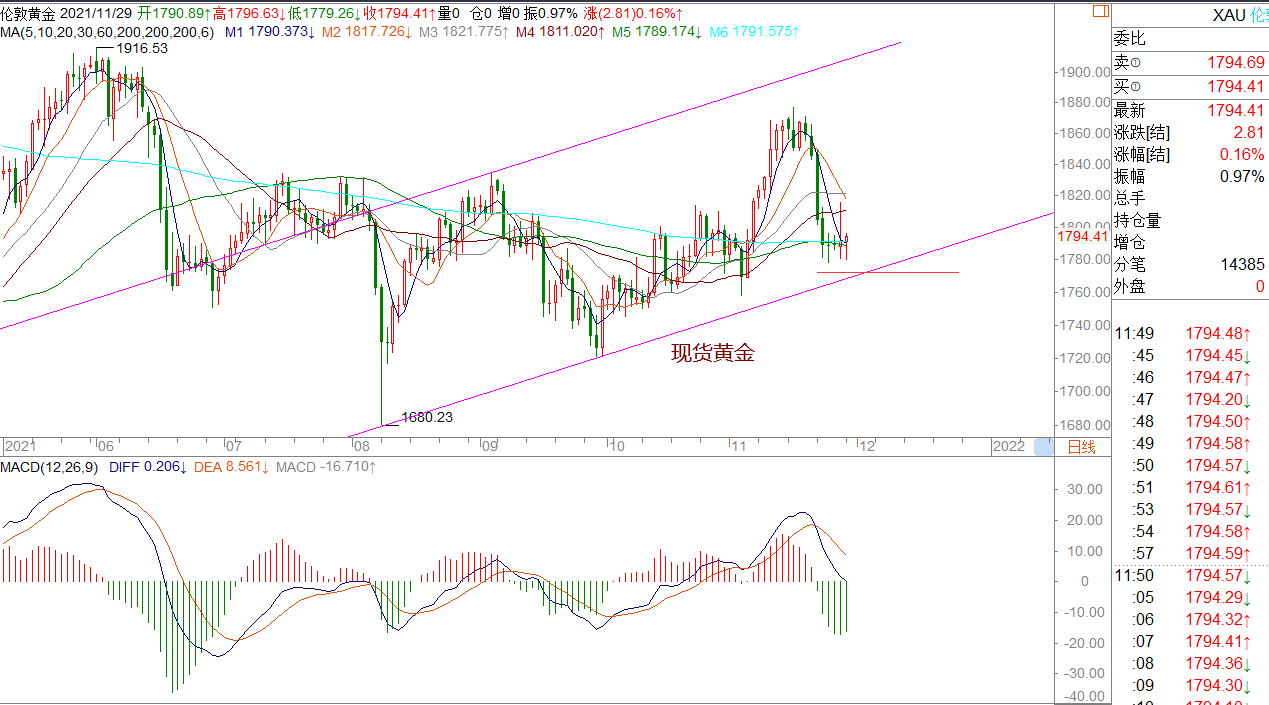1269x705 pixels.
Task: Click the MACD -16.710 value label
Action: 325,467
